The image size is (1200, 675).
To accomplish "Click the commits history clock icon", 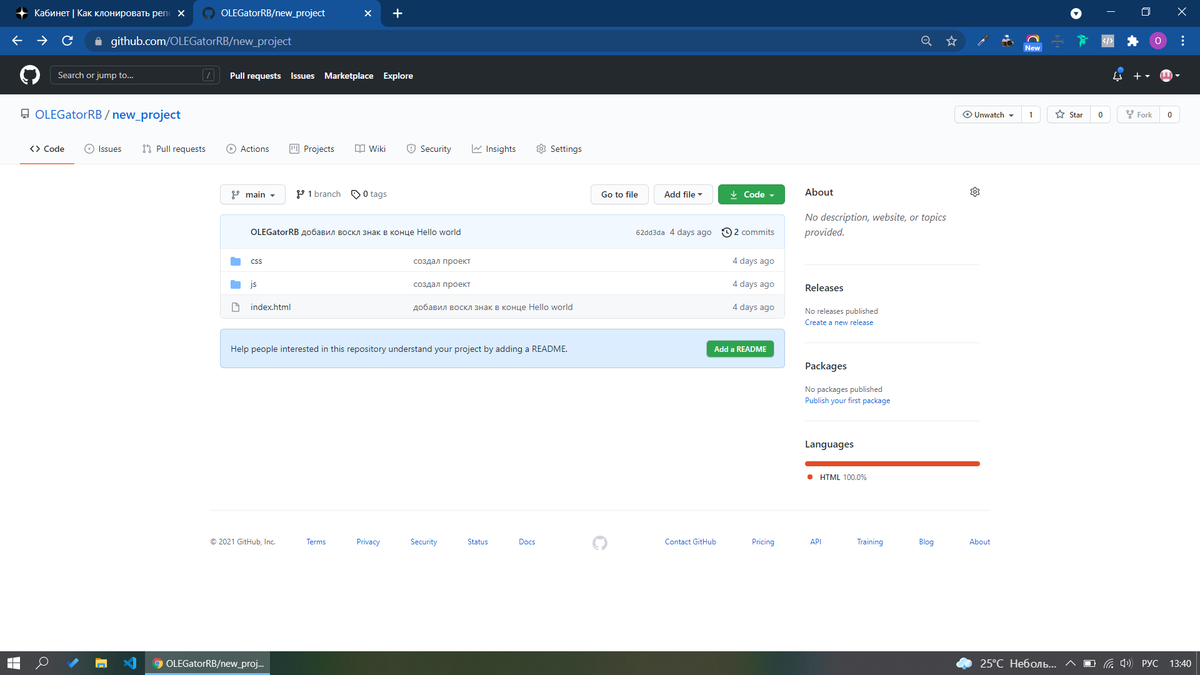I will tap(727, 232).
